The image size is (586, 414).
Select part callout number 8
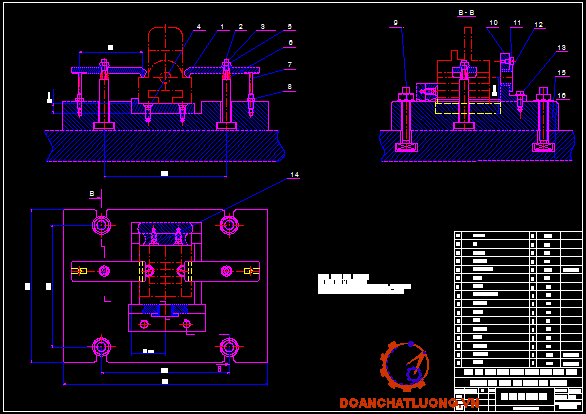coord(290,86)
